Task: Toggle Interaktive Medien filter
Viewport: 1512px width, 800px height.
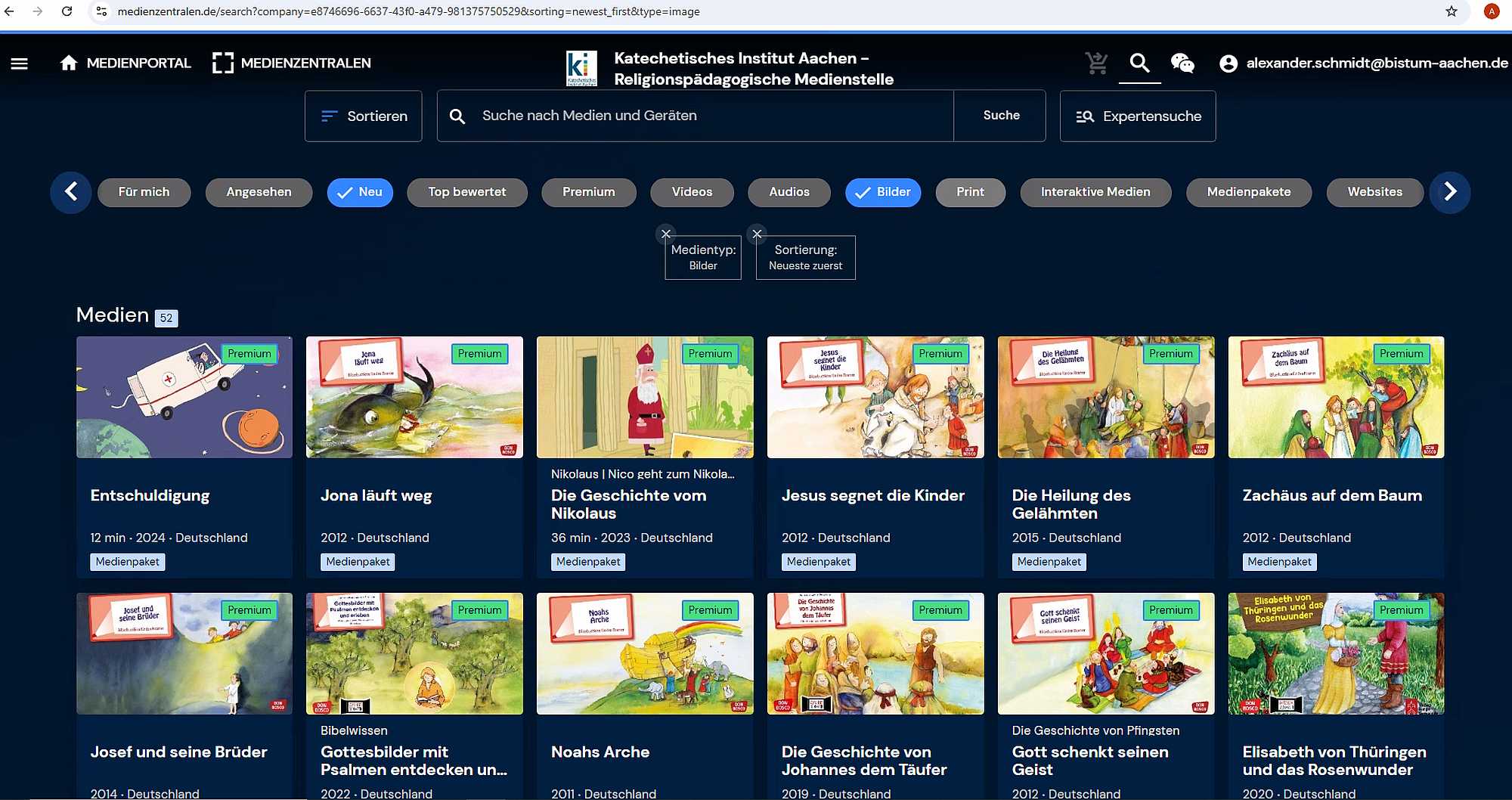Action: [x=1095, y=192]
